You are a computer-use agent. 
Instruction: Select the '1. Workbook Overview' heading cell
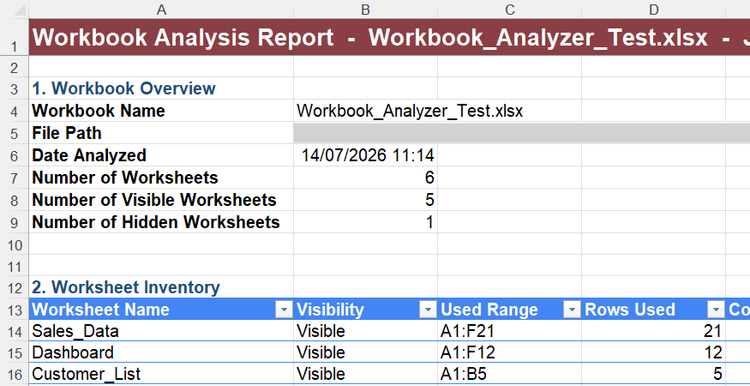(x=161, y=88)
